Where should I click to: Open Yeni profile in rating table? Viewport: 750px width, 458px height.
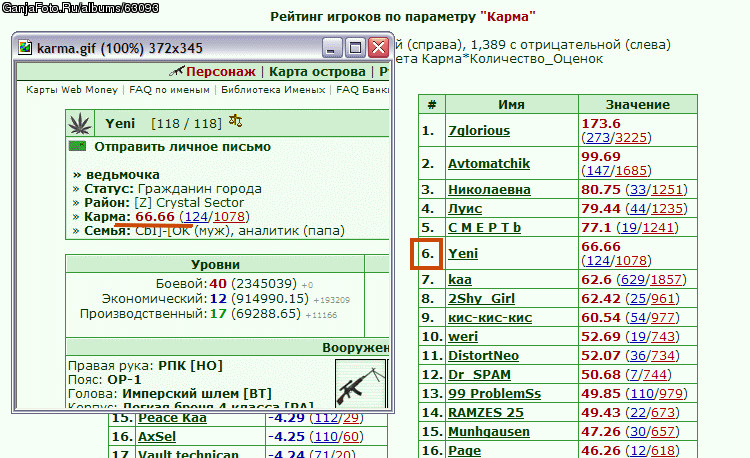click(x=463, y=253)
